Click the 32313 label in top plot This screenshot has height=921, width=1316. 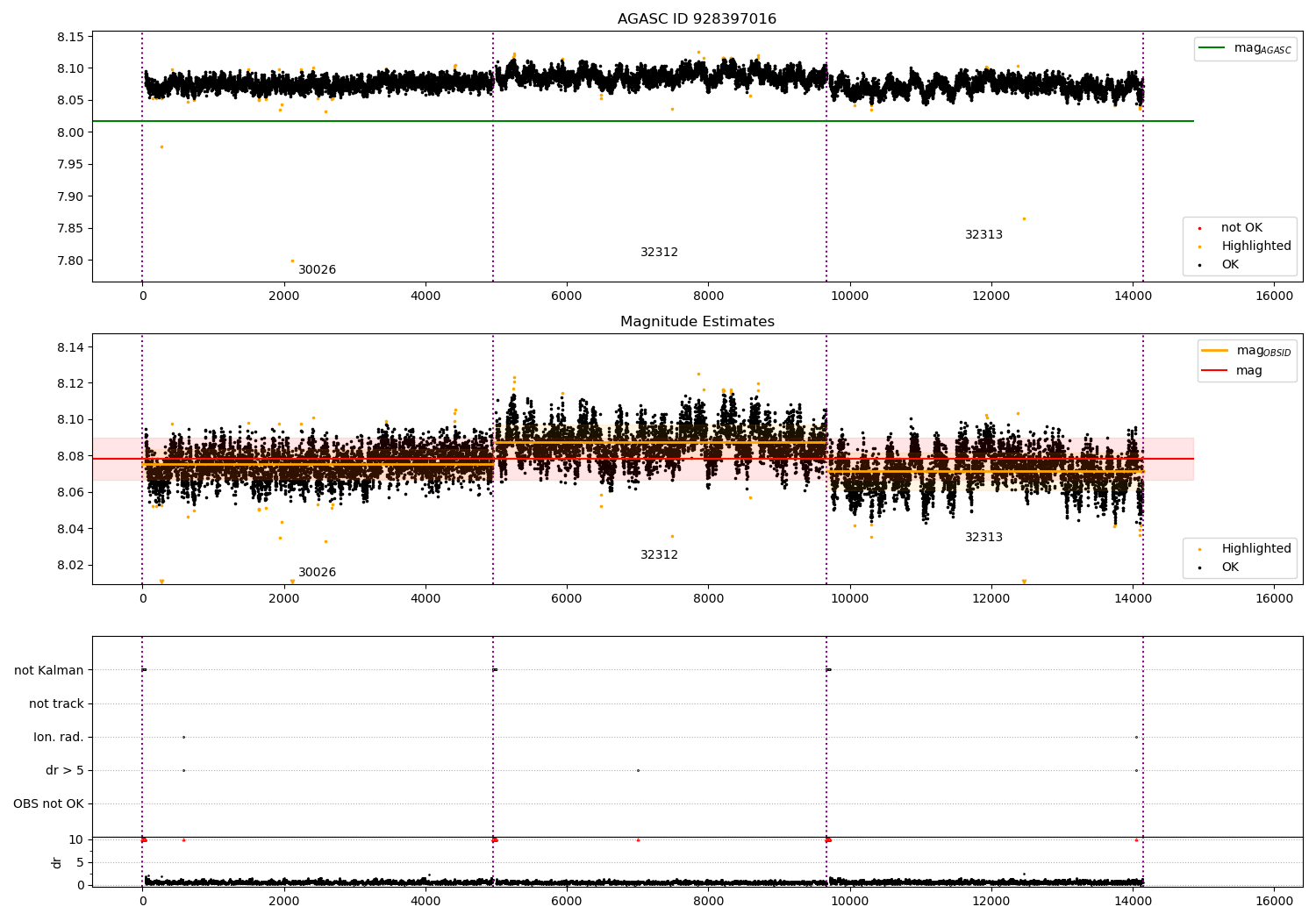983,235
